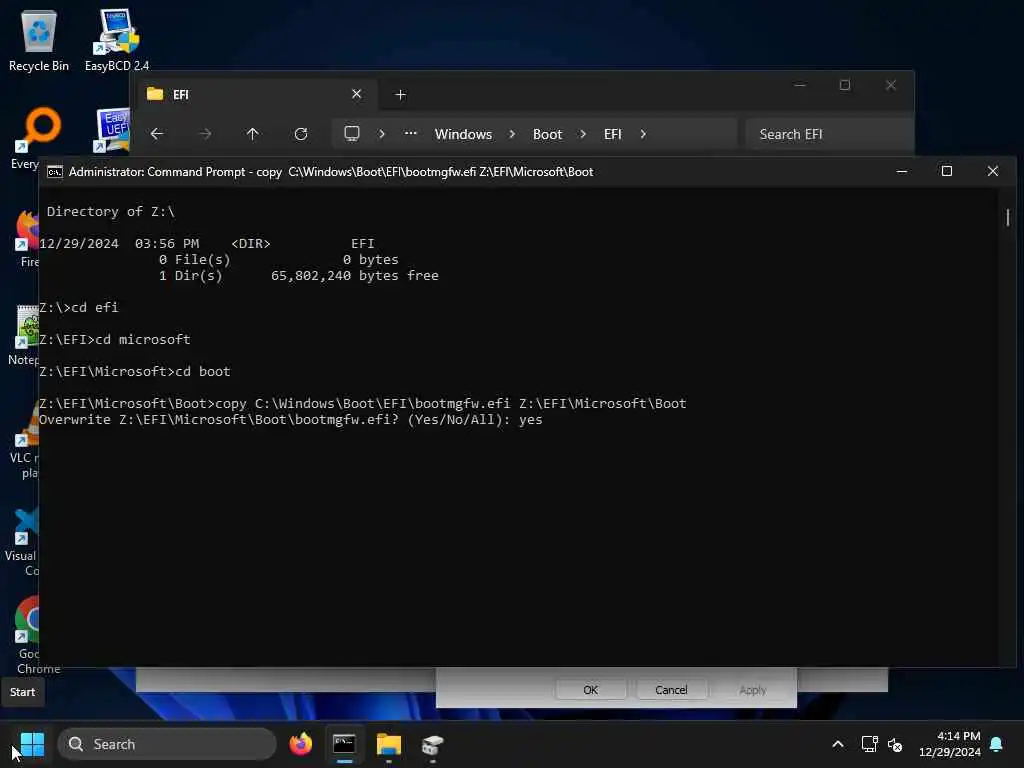Switch to Command Prompt on the taskbar
This screenshot has width=1024, height=768.
tap(344, 744)
